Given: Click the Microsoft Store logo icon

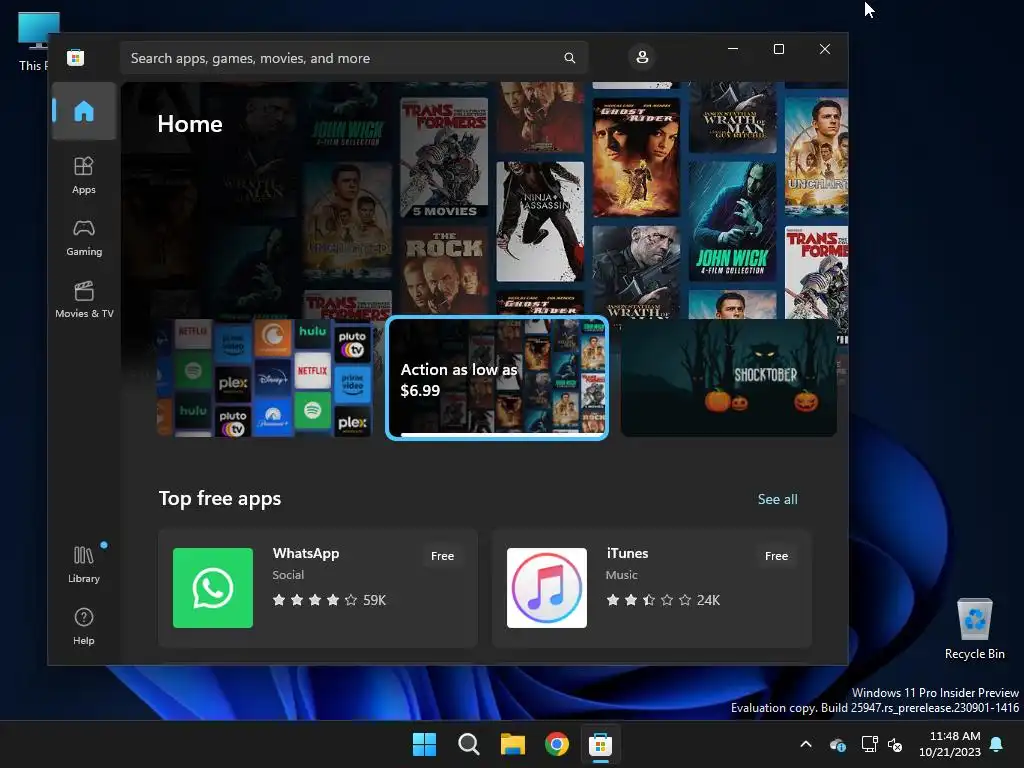Looking at the screenshot, I should click(x=75, y=57).
